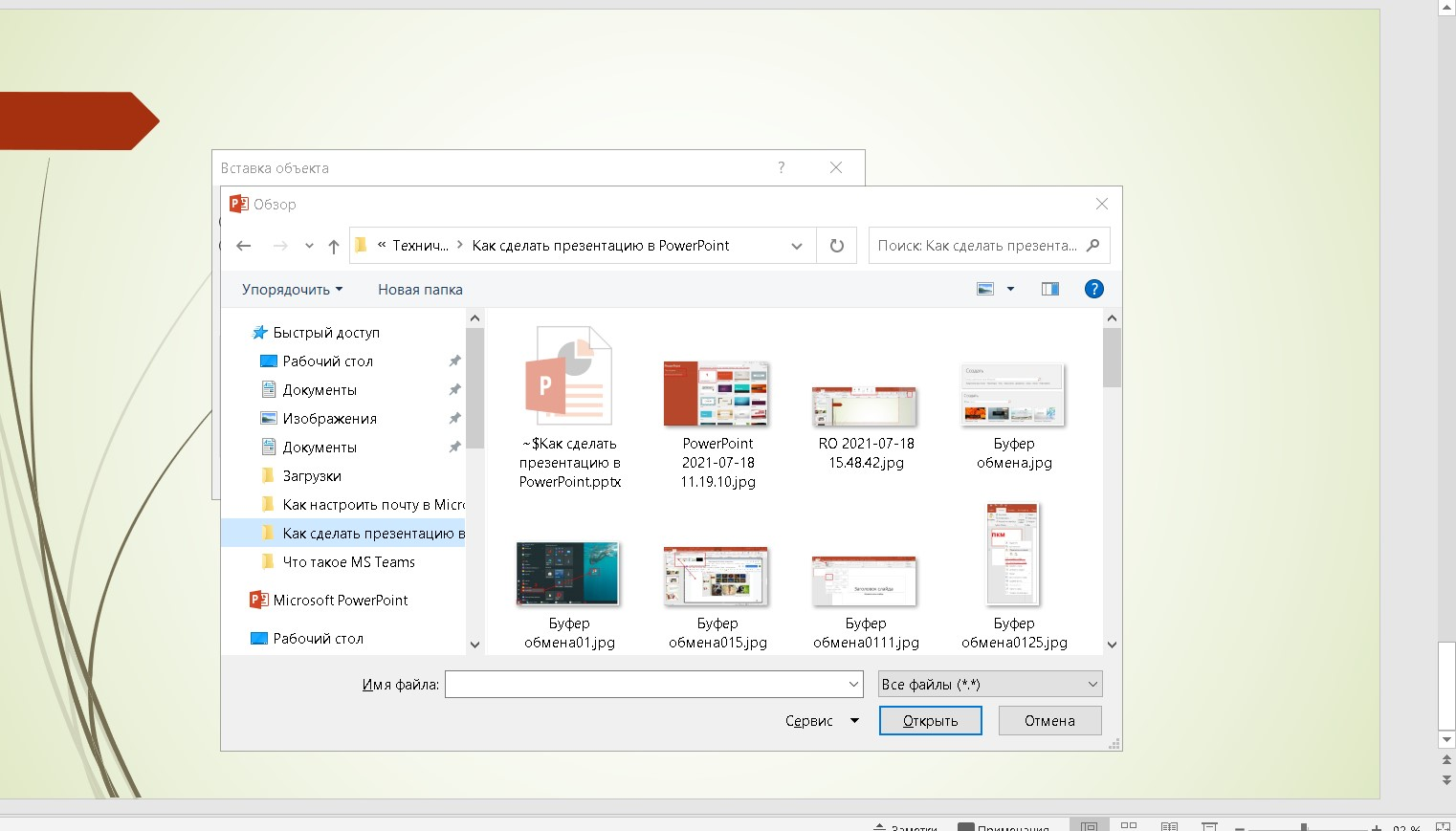Viewport: 1456px width, 831px height.
Task: Refresh the current folder listing
Action: pos(836,246)
